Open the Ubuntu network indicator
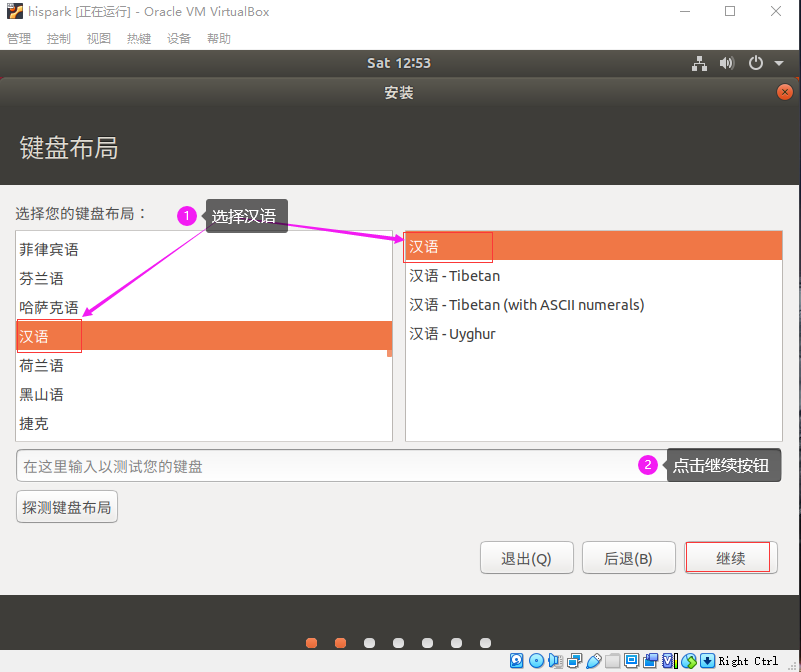The width and height of the screenshot is (801, 672). (x=699, y=63)
